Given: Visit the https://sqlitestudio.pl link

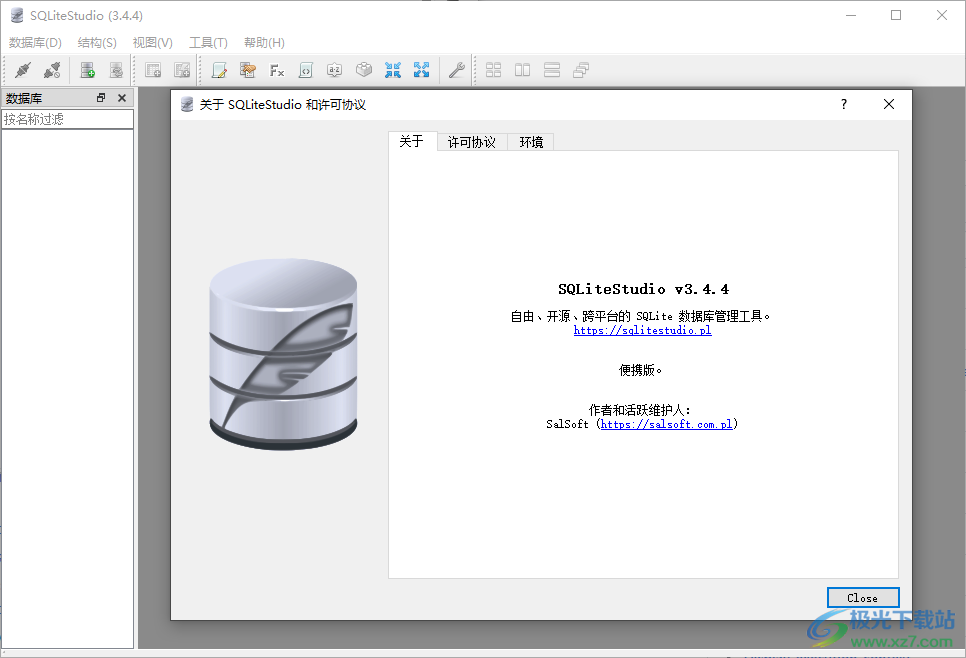Looking at the screenshot, I should 643,330.
